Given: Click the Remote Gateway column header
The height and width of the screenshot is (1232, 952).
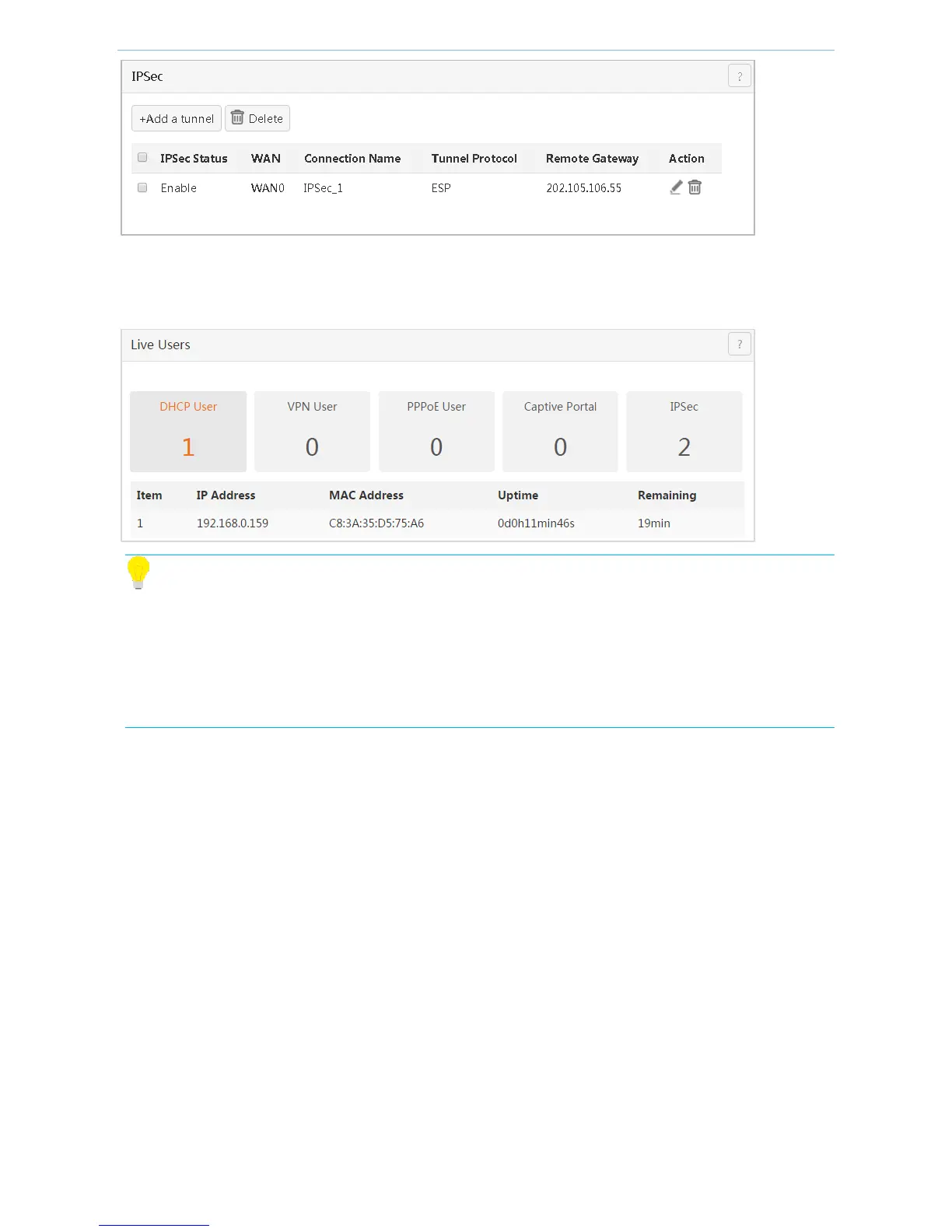Looking at the screenshot, I should (592, 159).
